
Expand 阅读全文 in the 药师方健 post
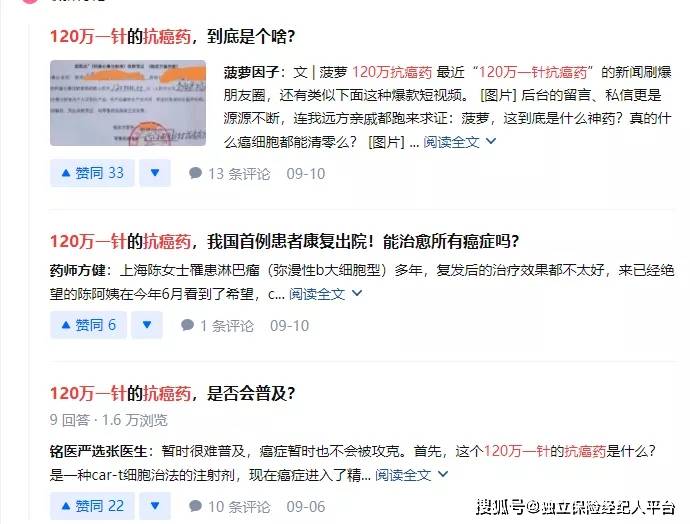325,293
